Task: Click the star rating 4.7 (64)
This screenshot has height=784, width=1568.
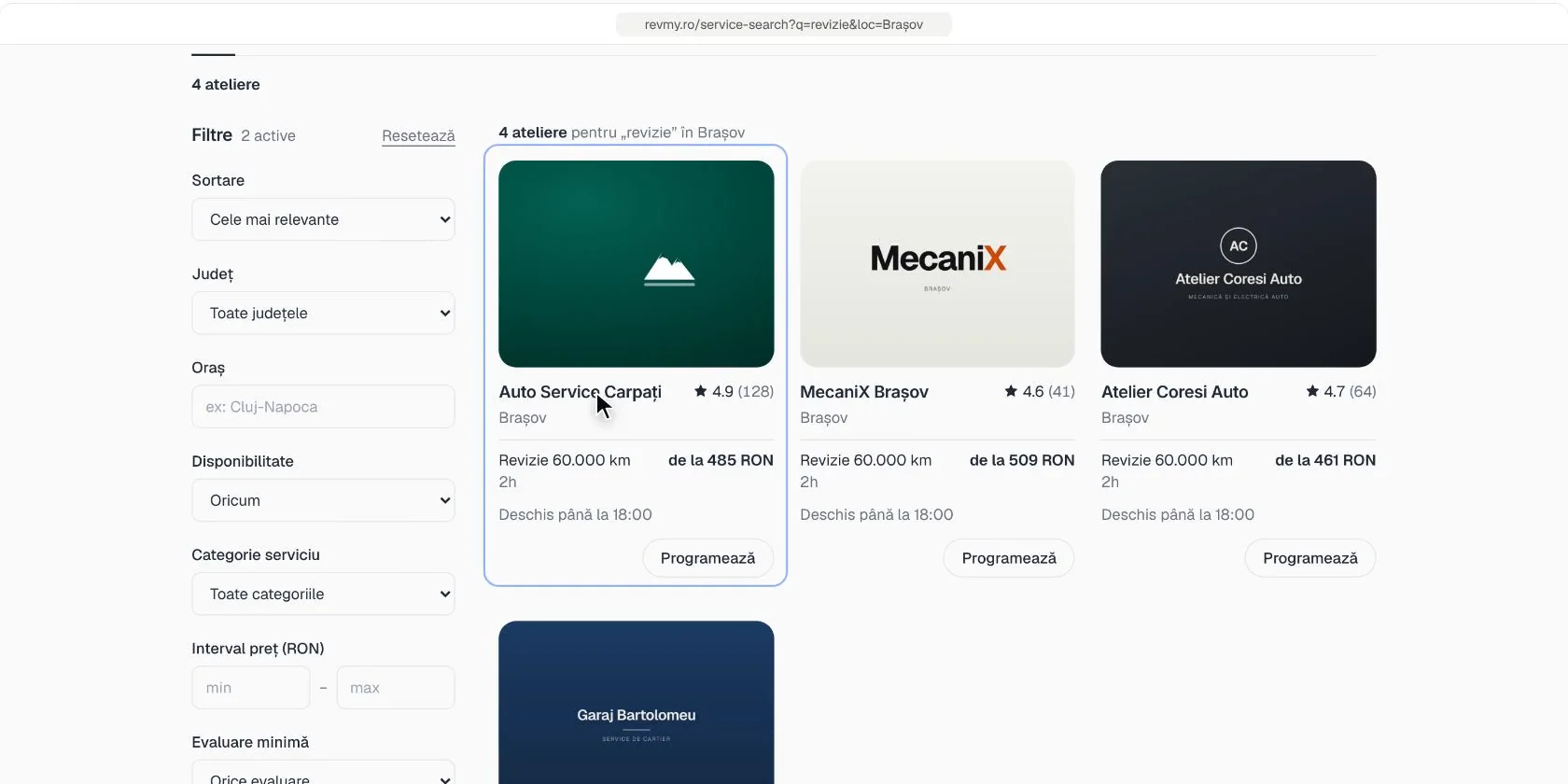Action: 1341,391
